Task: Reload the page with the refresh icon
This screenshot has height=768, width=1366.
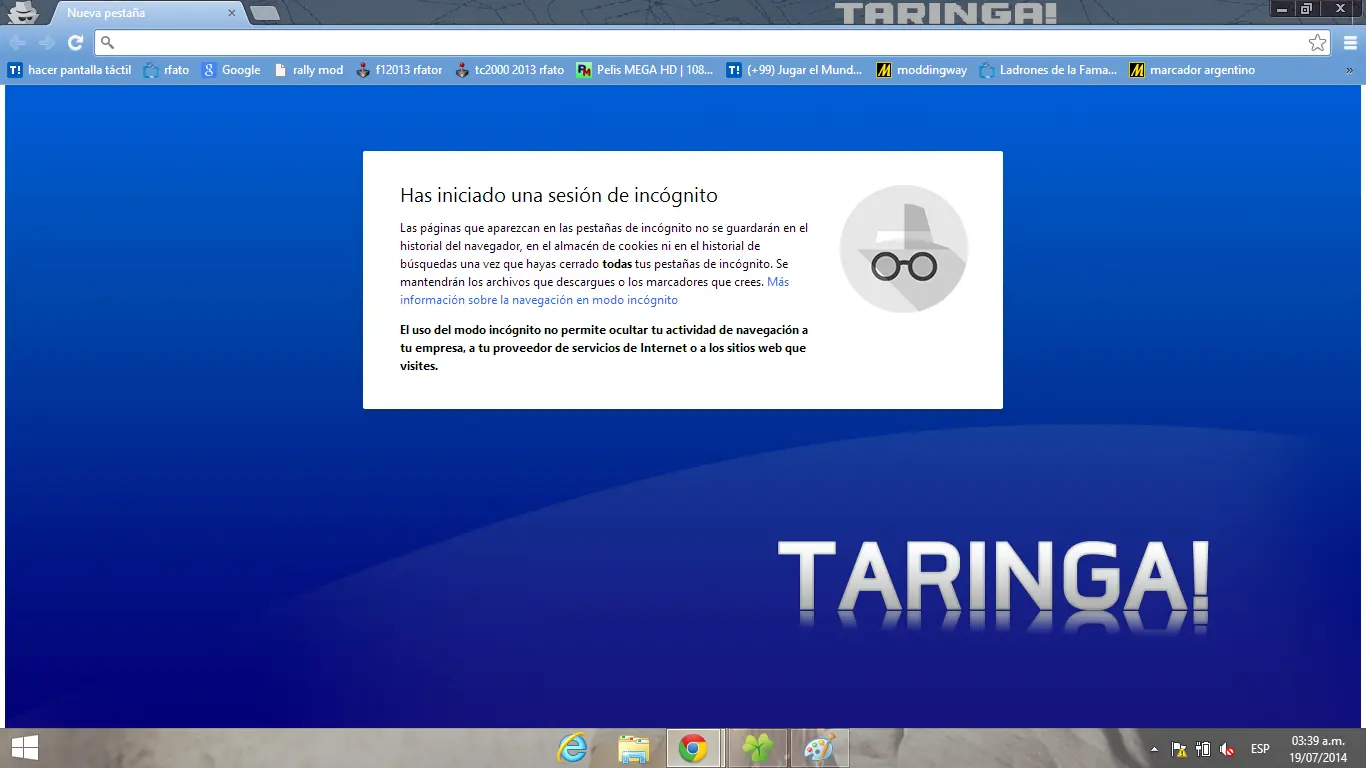Action: tap(75, 42)
